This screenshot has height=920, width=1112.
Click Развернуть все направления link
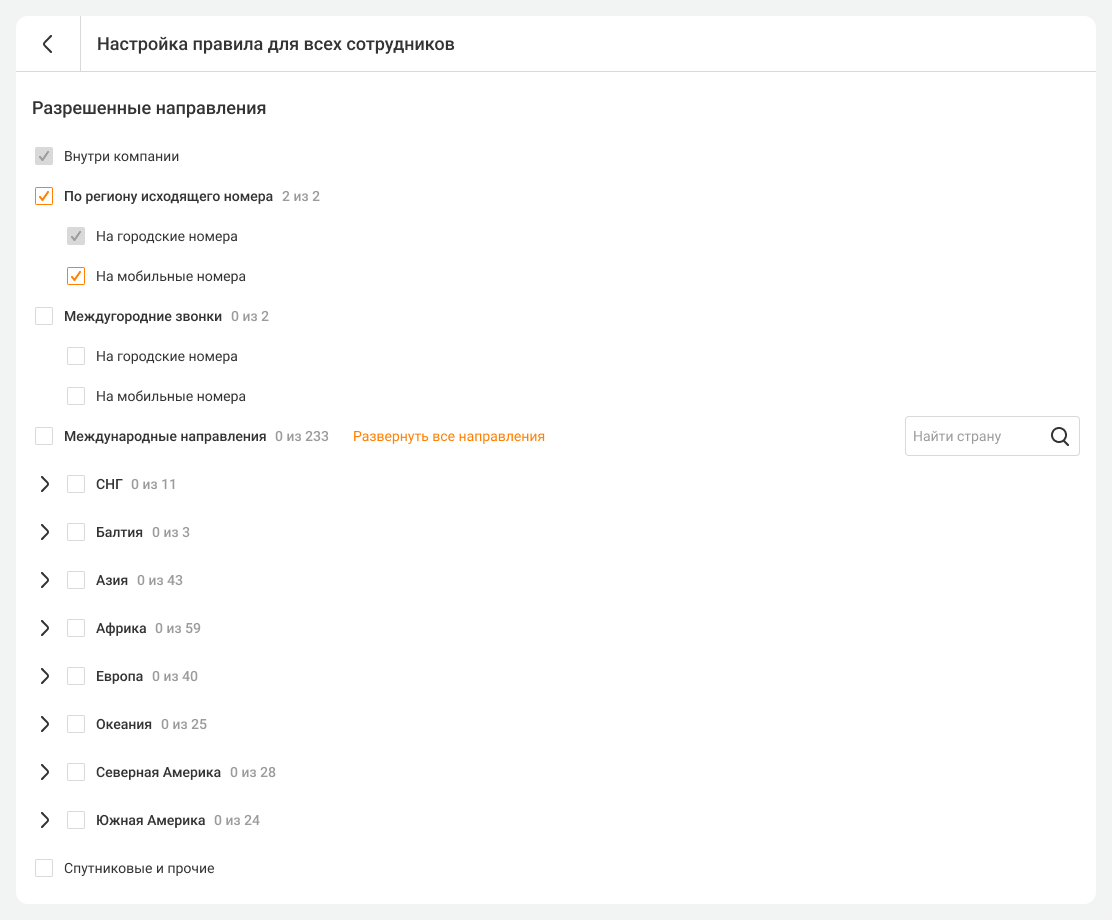point(448,436)
